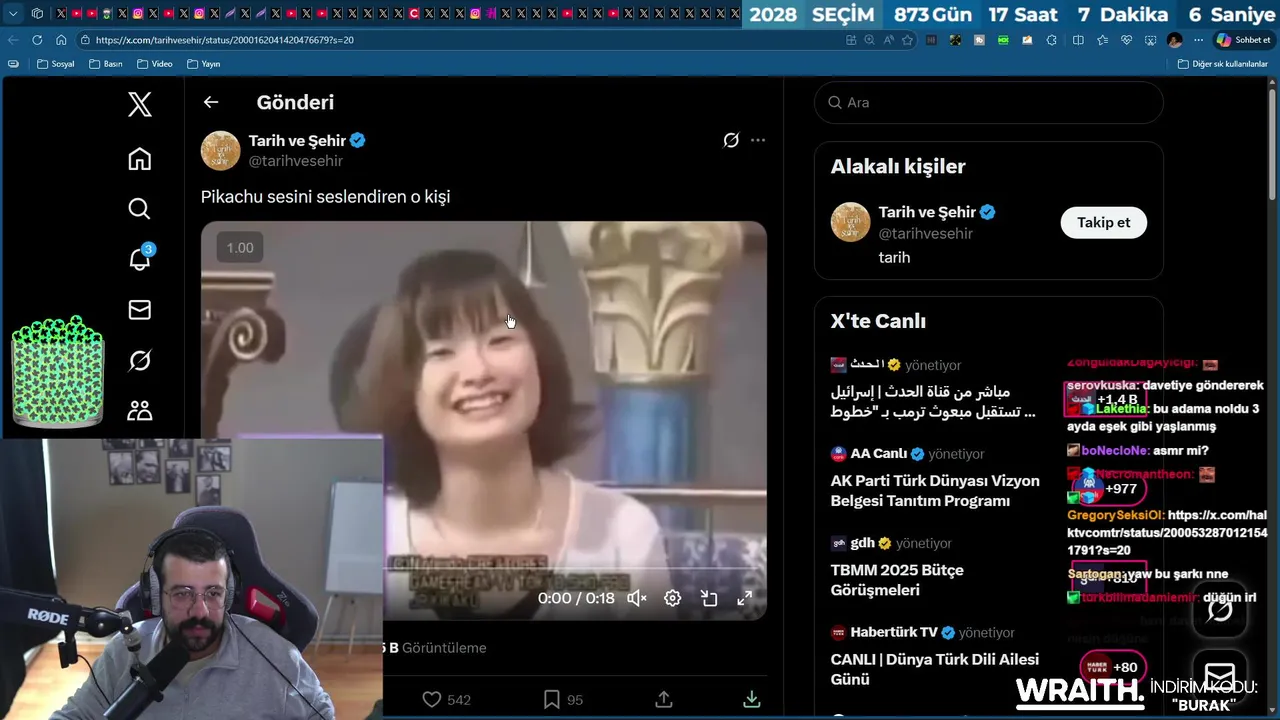Click the browser back arrow
Viewport: 1280px width, 720px height.
pyautogui.click(x=13, y=40)
